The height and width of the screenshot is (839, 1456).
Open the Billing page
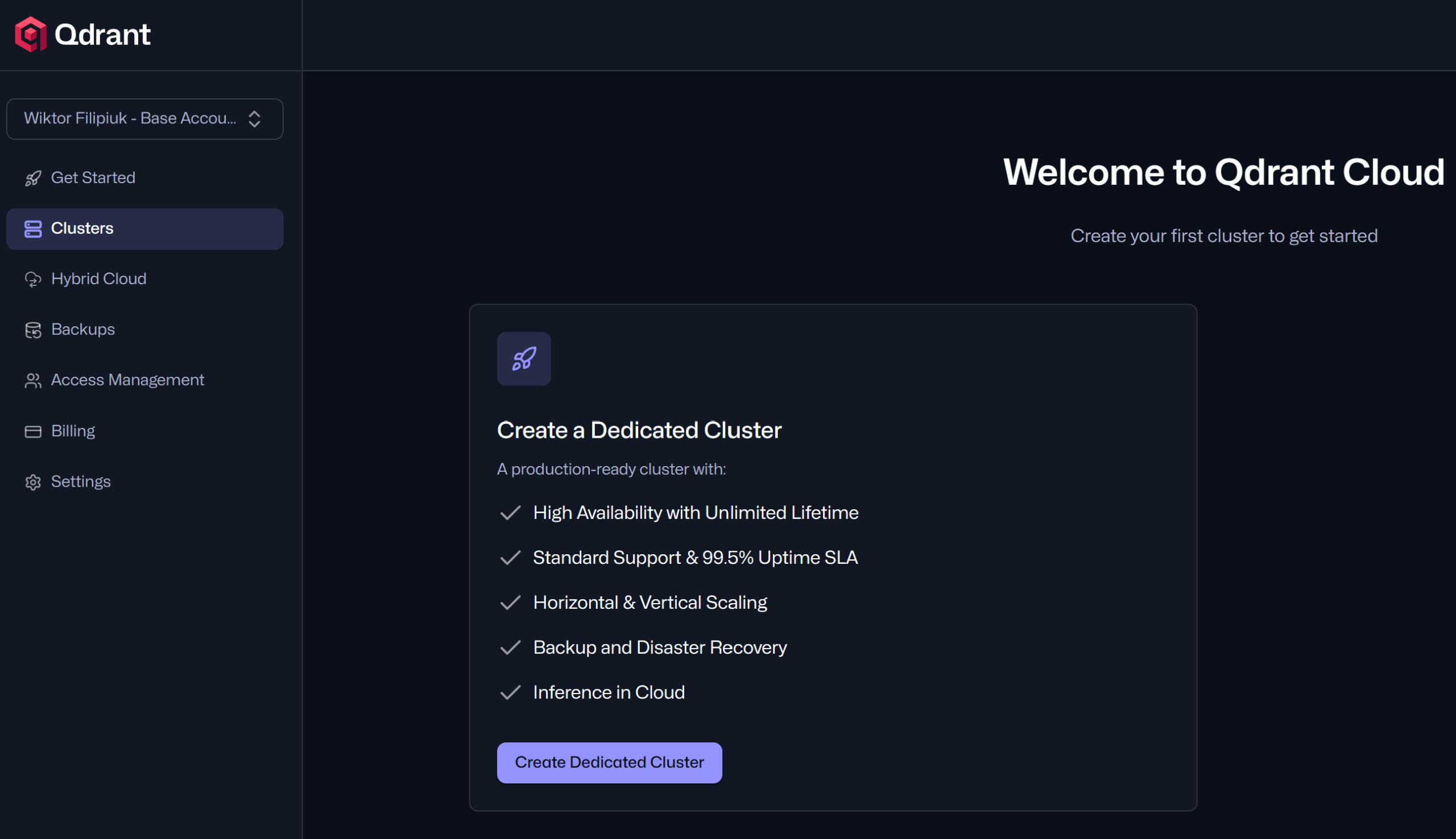[x=144, y=431]
